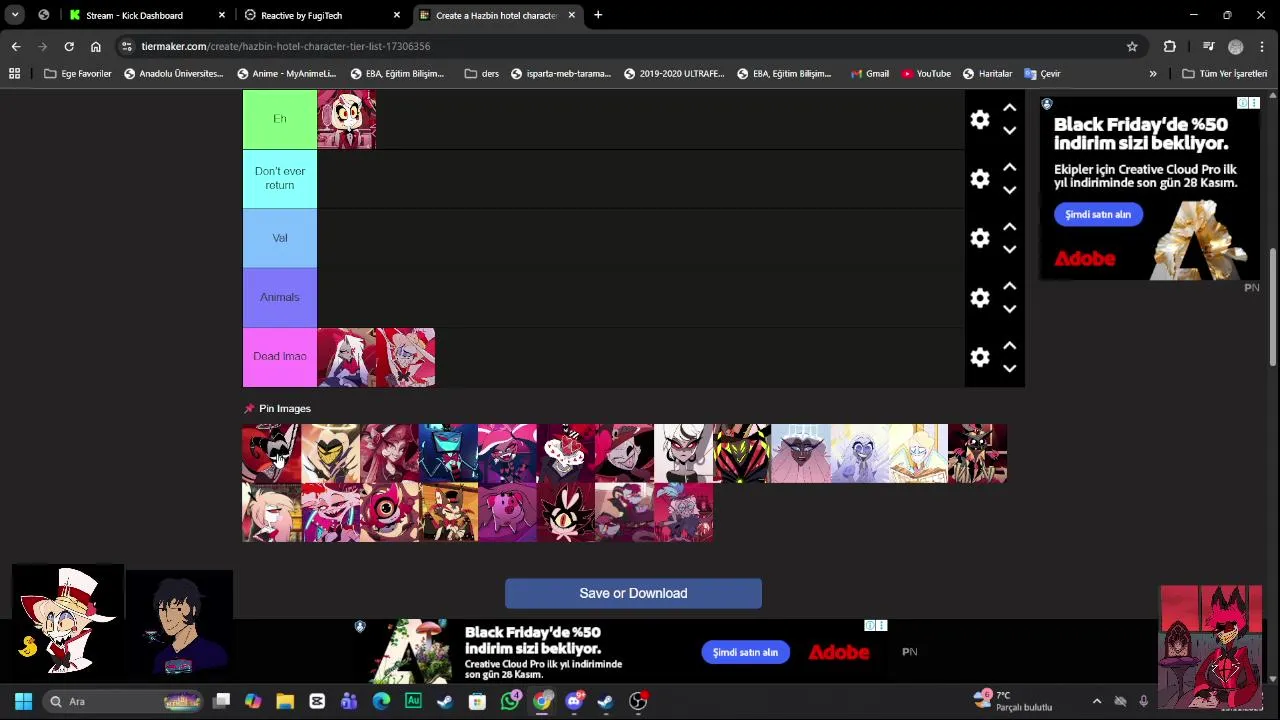Pick the black one-eyed cat thumbnail
Viewport: 1280px width, 720px height.
pos(566,512)
